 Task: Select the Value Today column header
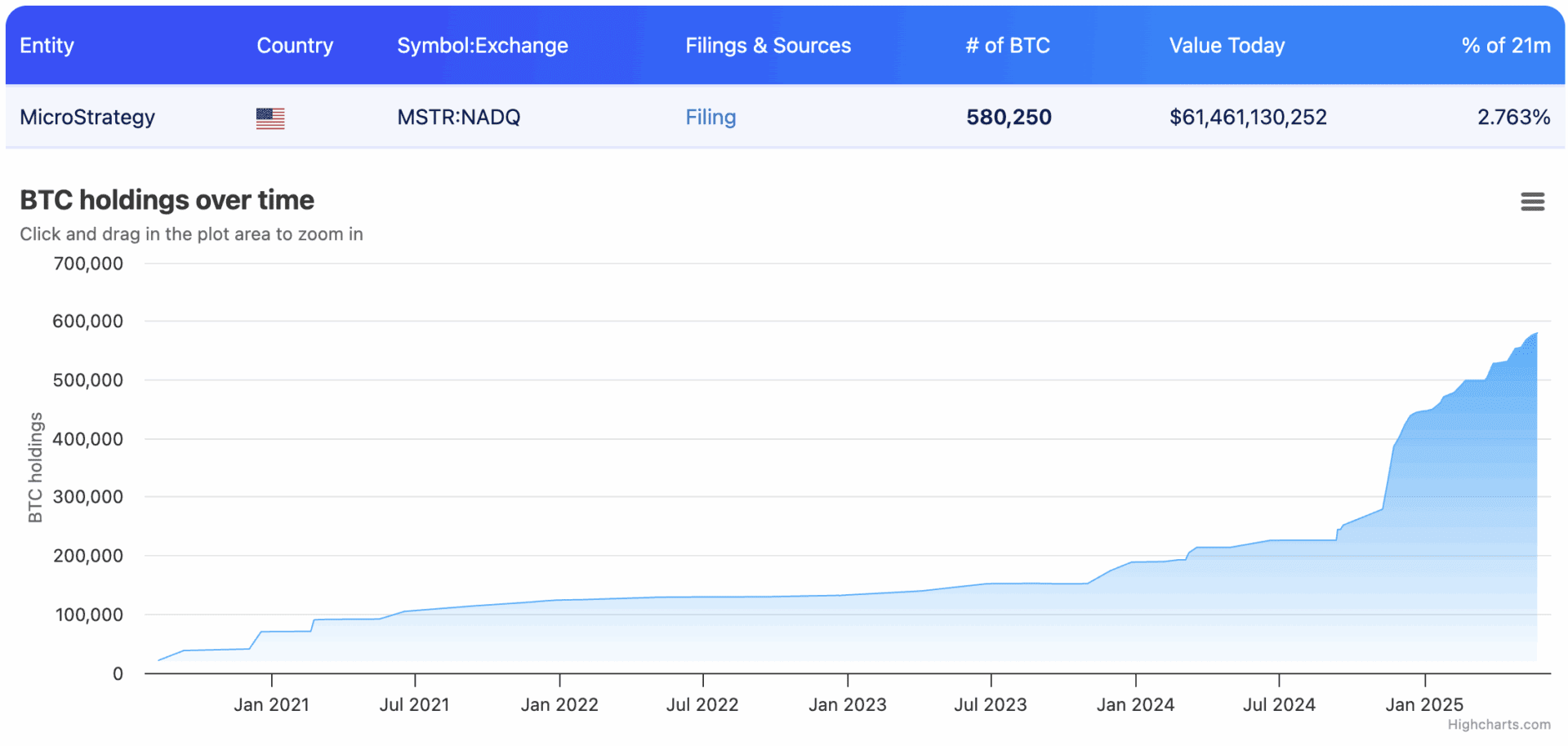(1227, 46)
